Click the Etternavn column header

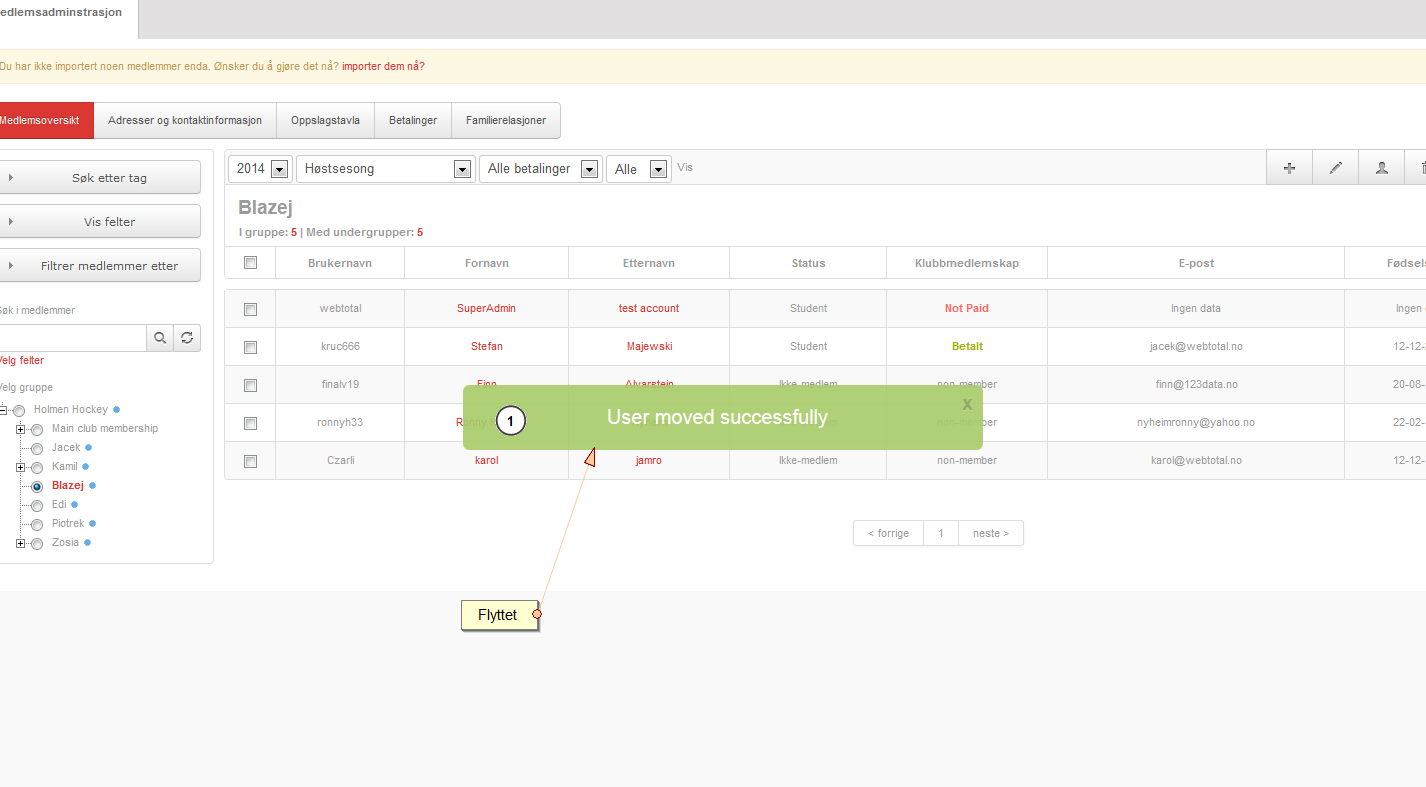[x=649, y=263]
